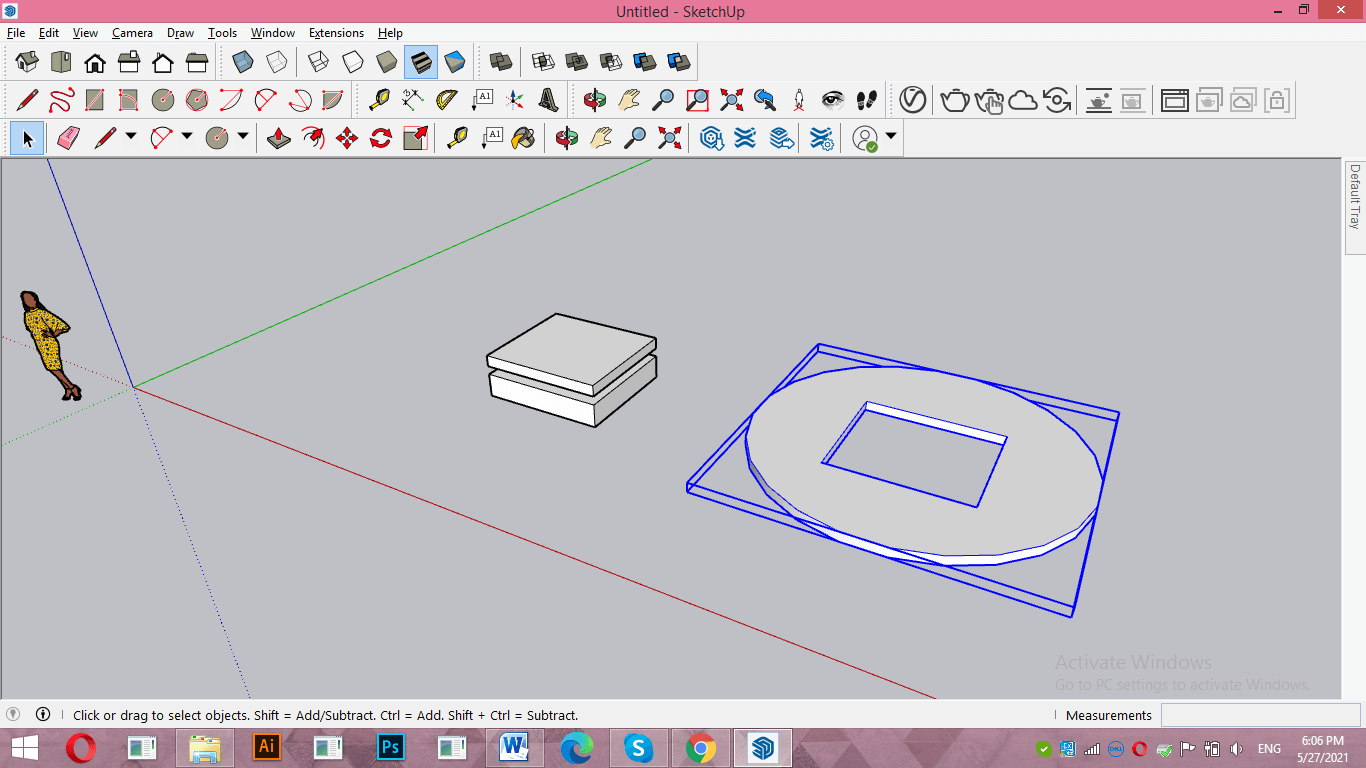Expand the account profile dropdown arrow
This screenshot has height=768, width=1366.
click(890, 137)
